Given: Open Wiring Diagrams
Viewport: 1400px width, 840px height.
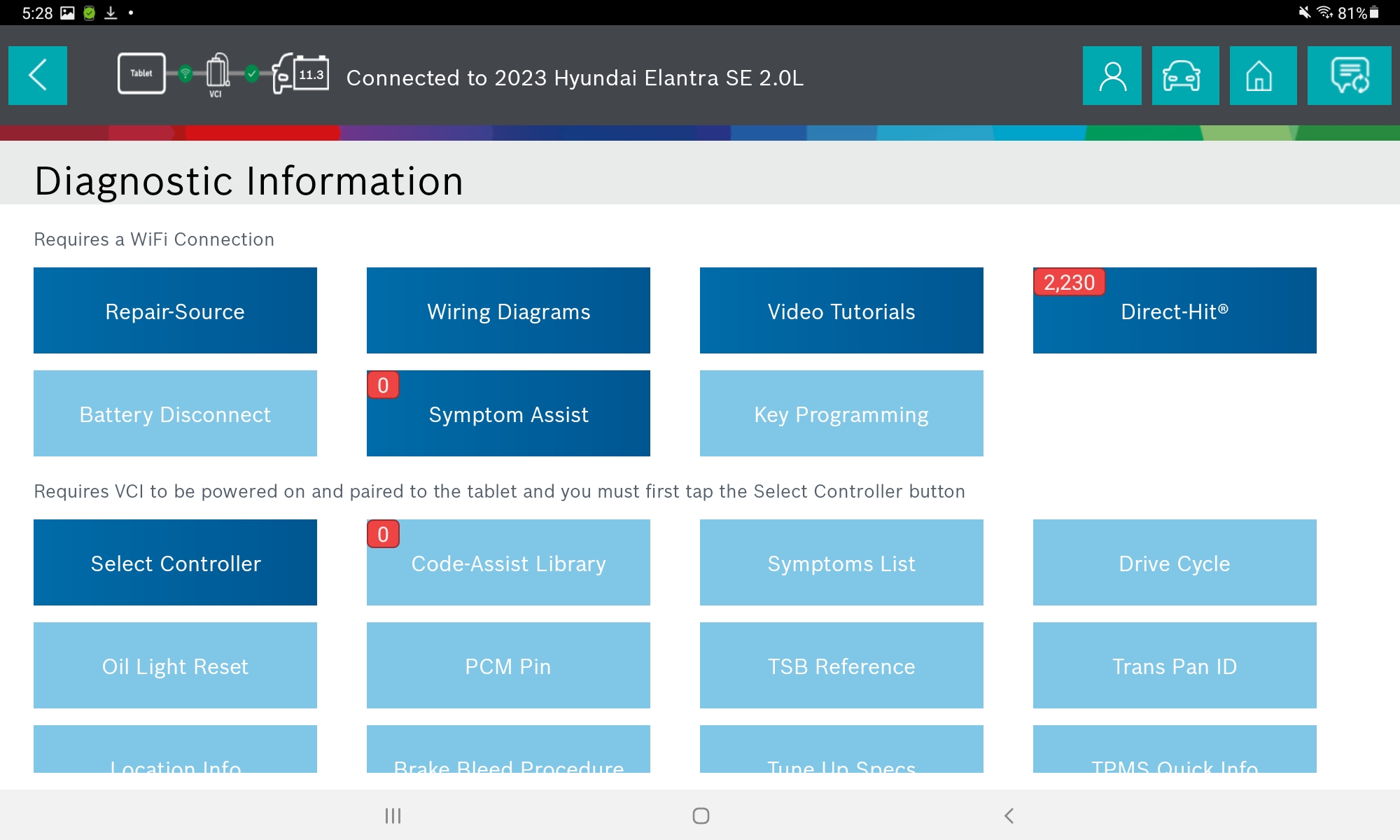Looking at the screenshot, I should click(508, 311).
